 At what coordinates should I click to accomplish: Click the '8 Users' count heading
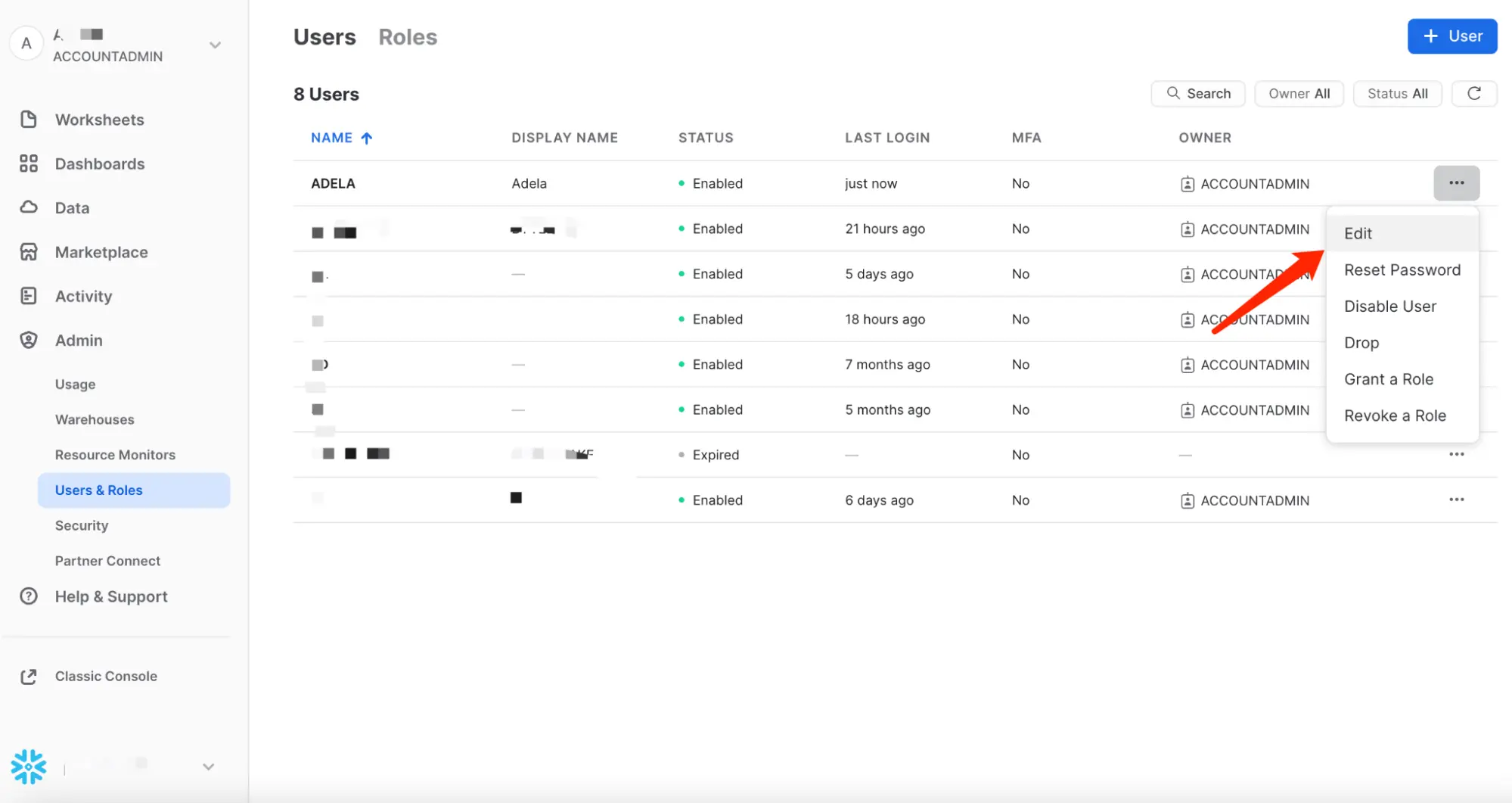(326, 94)
